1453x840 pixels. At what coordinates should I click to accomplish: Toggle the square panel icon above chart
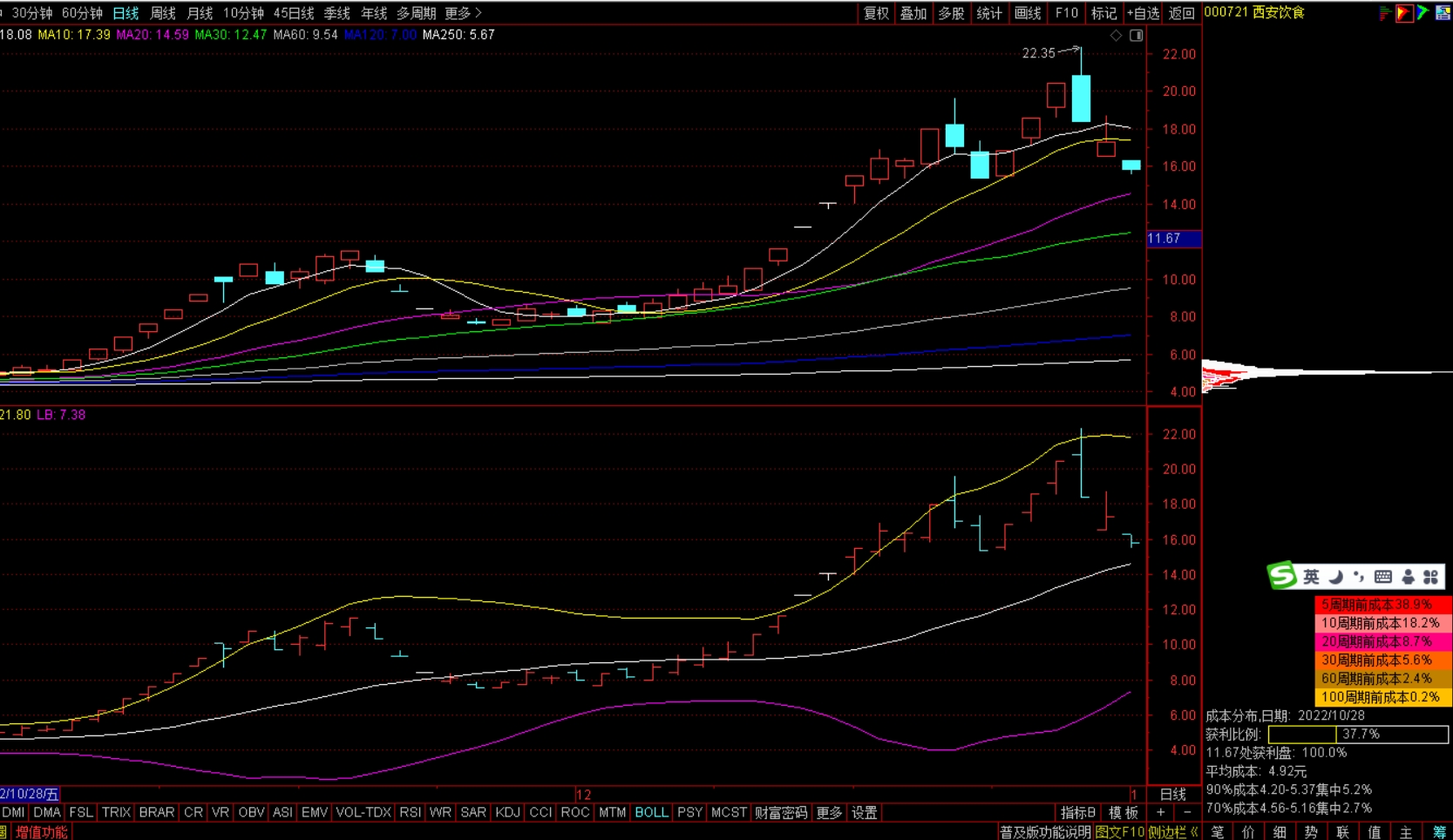pyautogui.click(x=1137, y=36)
